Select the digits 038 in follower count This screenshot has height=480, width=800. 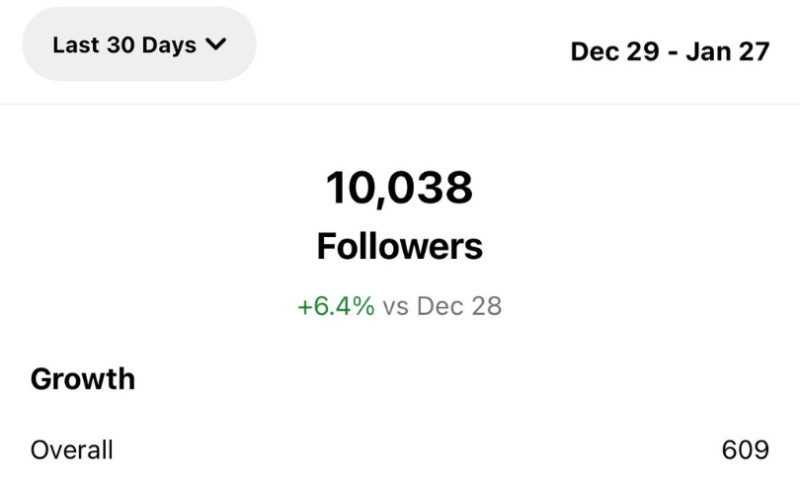[x=431, y=187]
